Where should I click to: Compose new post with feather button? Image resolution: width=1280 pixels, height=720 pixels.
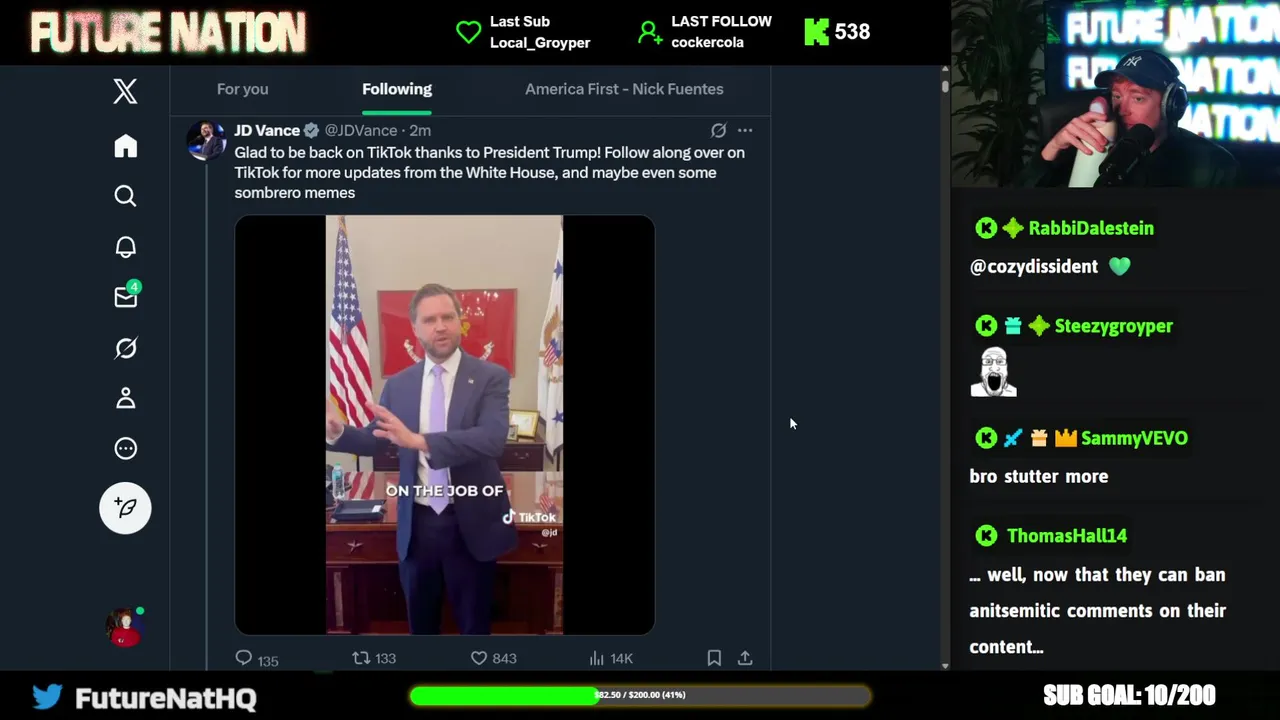coord(125,508)
